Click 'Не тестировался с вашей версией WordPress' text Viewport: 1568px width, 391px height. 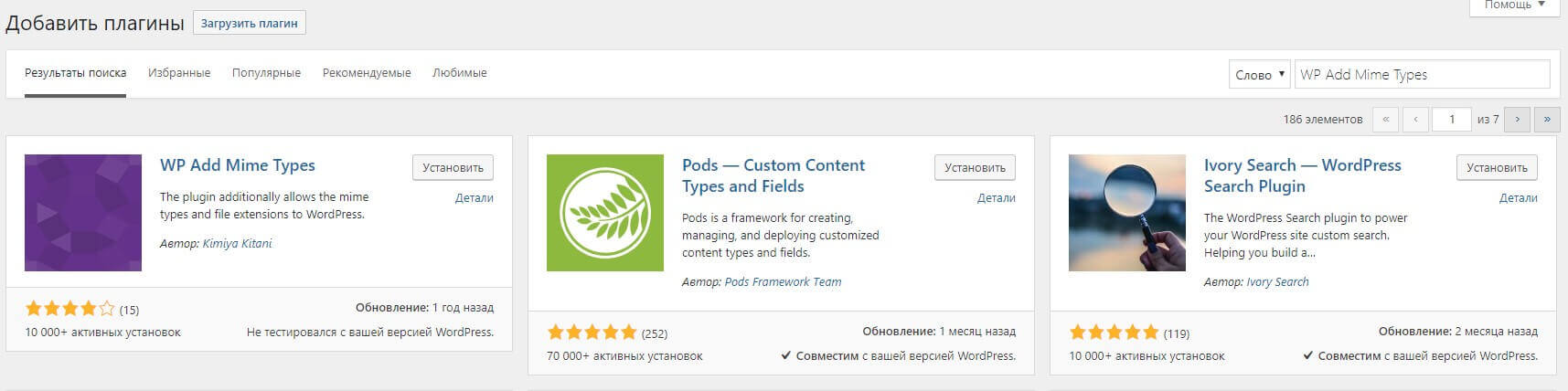370,333
